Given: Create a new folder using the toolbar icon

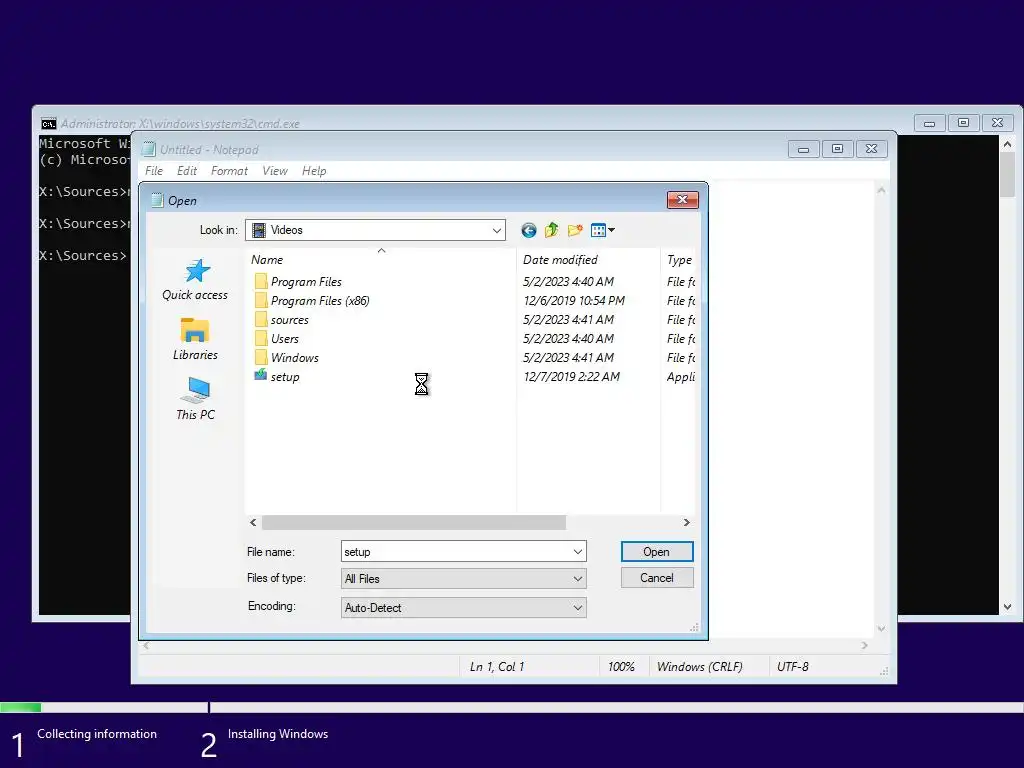Looking at the screenshot, I should point(575,230).
